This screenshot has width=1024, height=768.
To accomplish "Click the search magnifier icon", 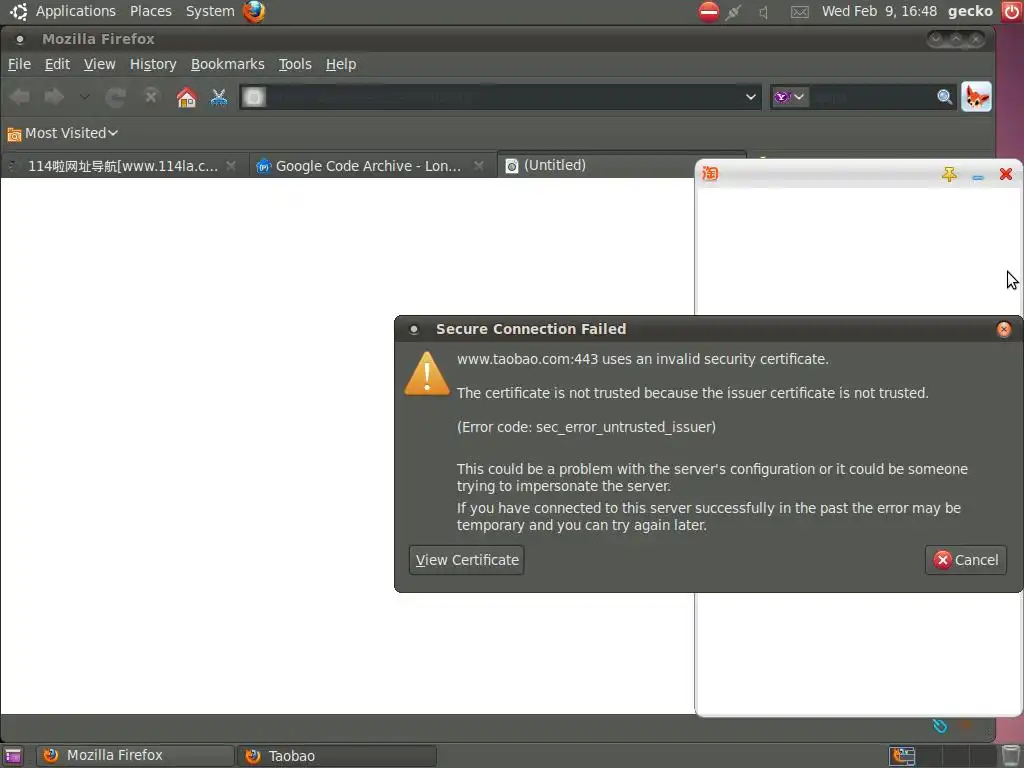I will [944, 97].
